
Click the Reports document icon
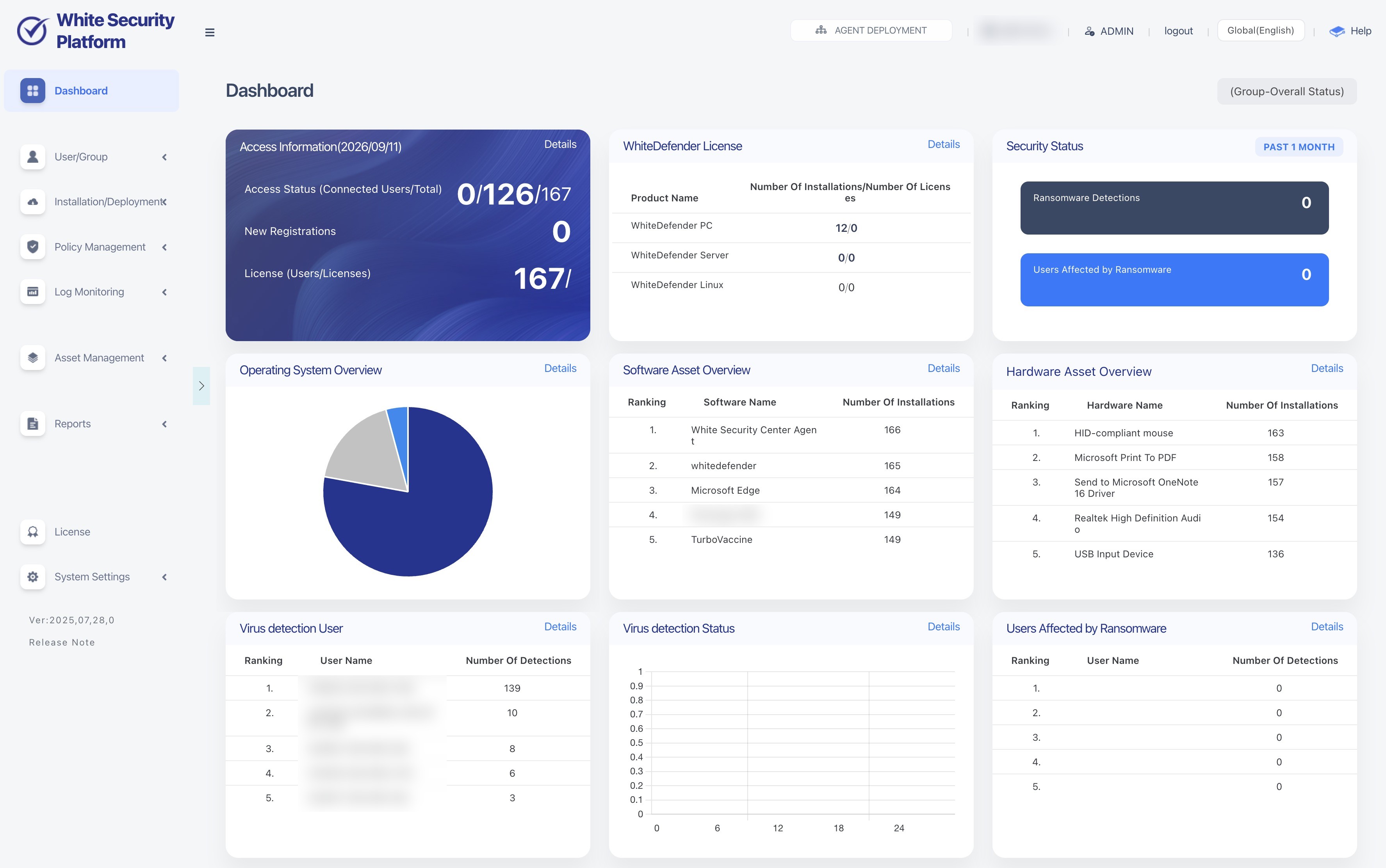coord(33,424)
